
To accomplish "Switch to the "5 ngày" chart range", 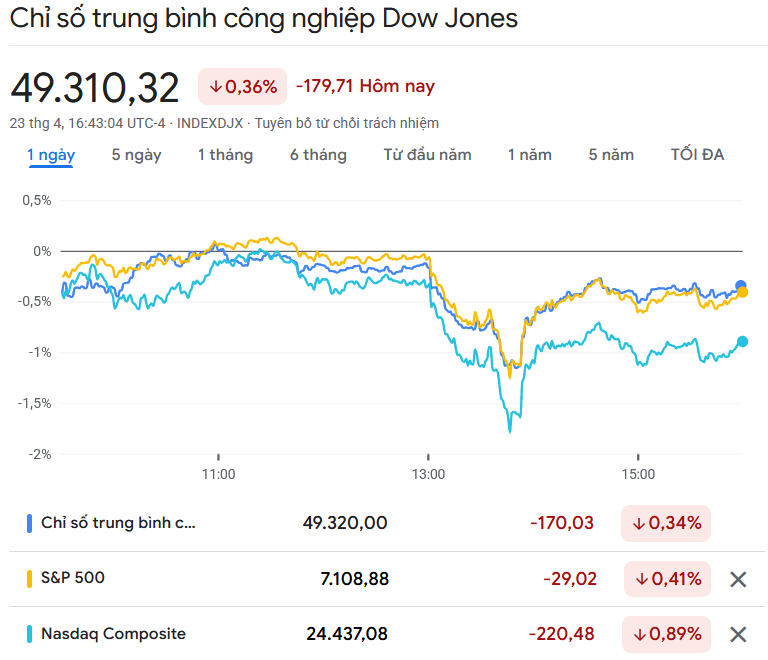I will (136, 155).
